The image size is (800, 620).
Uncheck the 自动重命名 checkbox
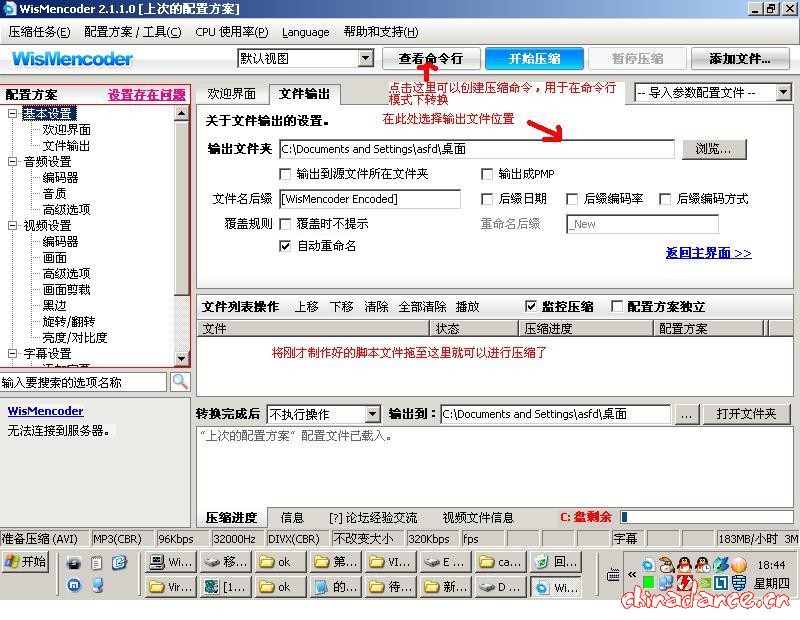[286, 246]
